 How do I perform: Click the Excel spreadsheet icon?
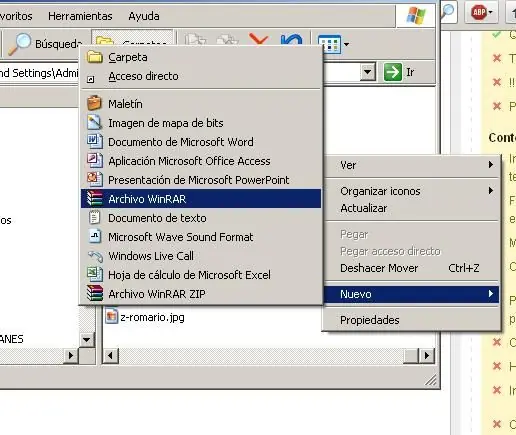[95, 274]
